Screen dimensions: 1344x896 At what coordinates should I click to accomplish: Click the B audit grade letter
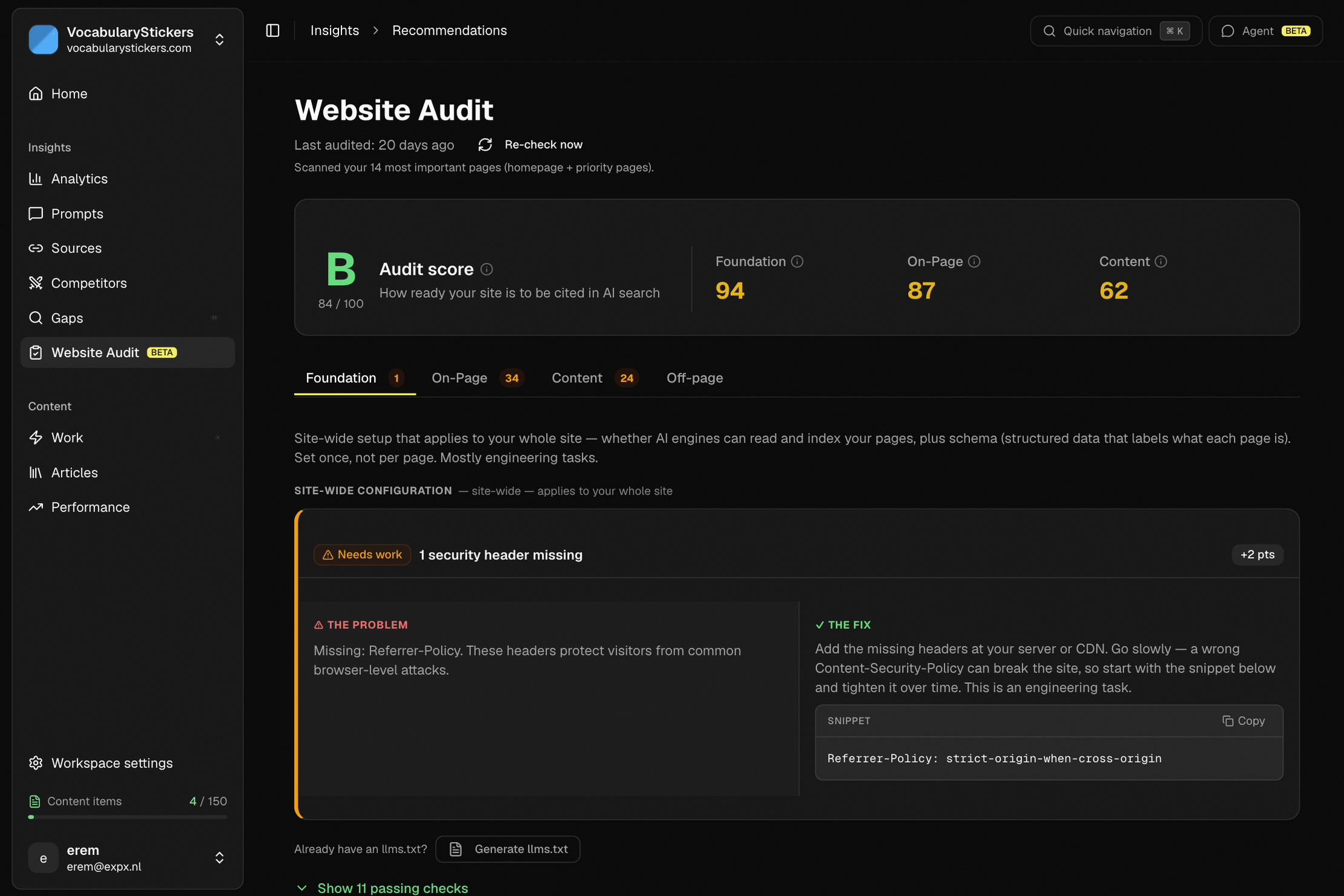coord(341,269)
